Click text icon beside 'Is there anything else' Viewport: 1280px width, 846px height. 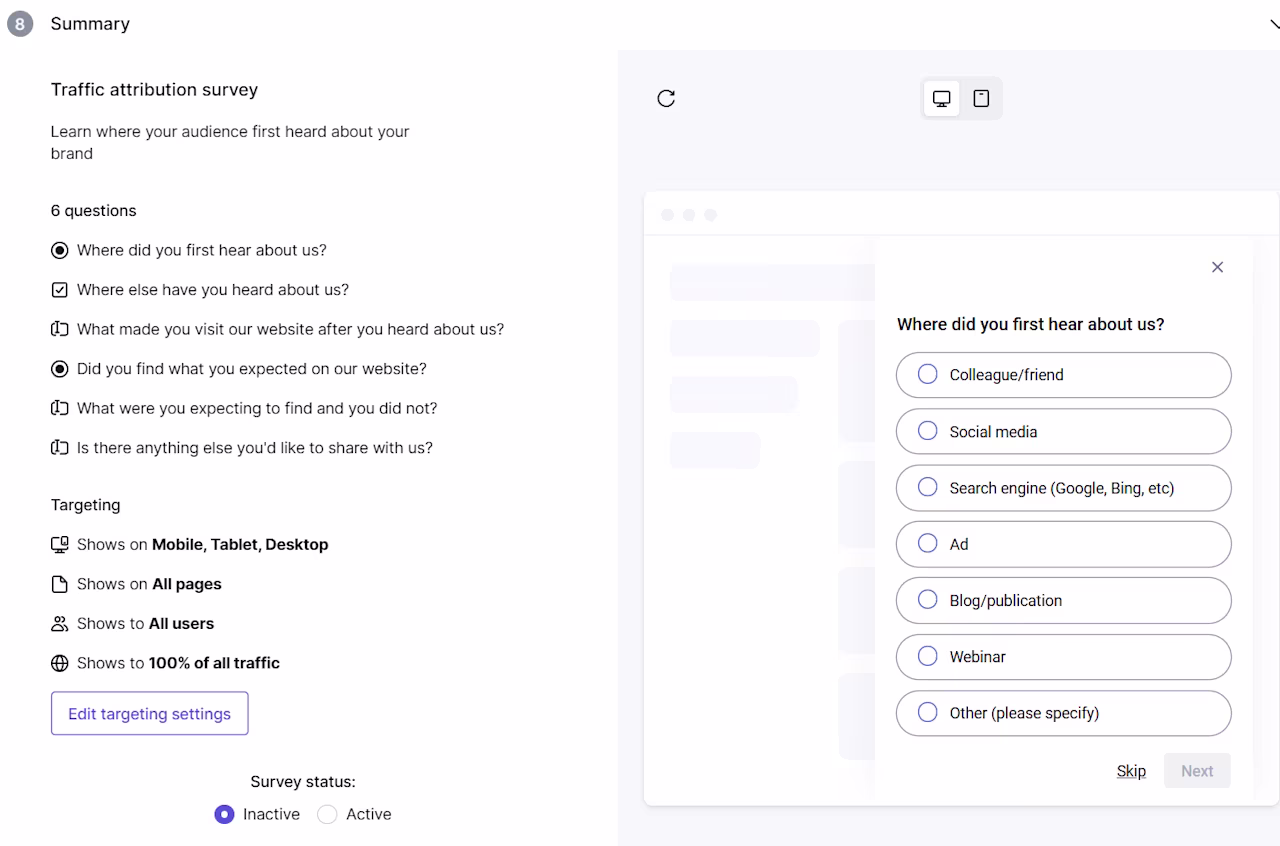pyautogui.click(x=60, y=448)
